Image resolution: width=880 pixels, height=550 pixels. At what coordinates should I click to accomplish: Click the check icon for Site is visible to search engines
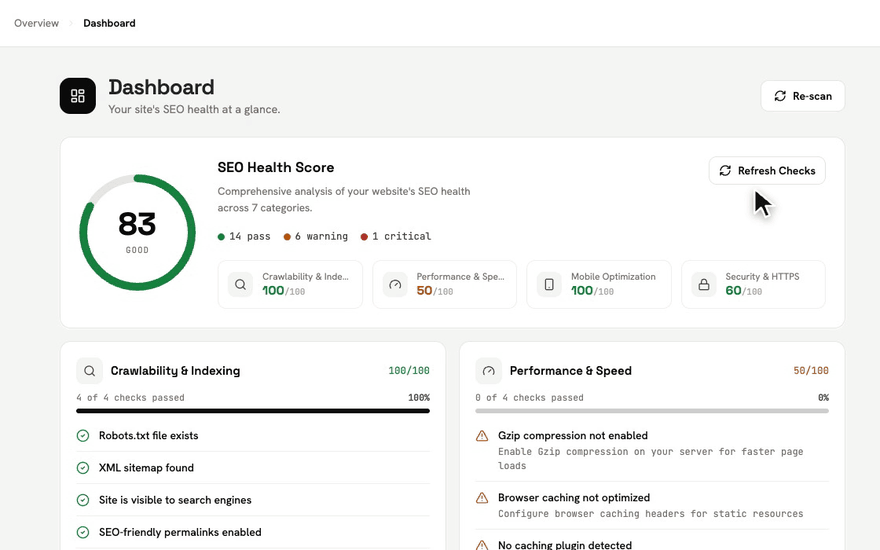click(x=82, y=500)
